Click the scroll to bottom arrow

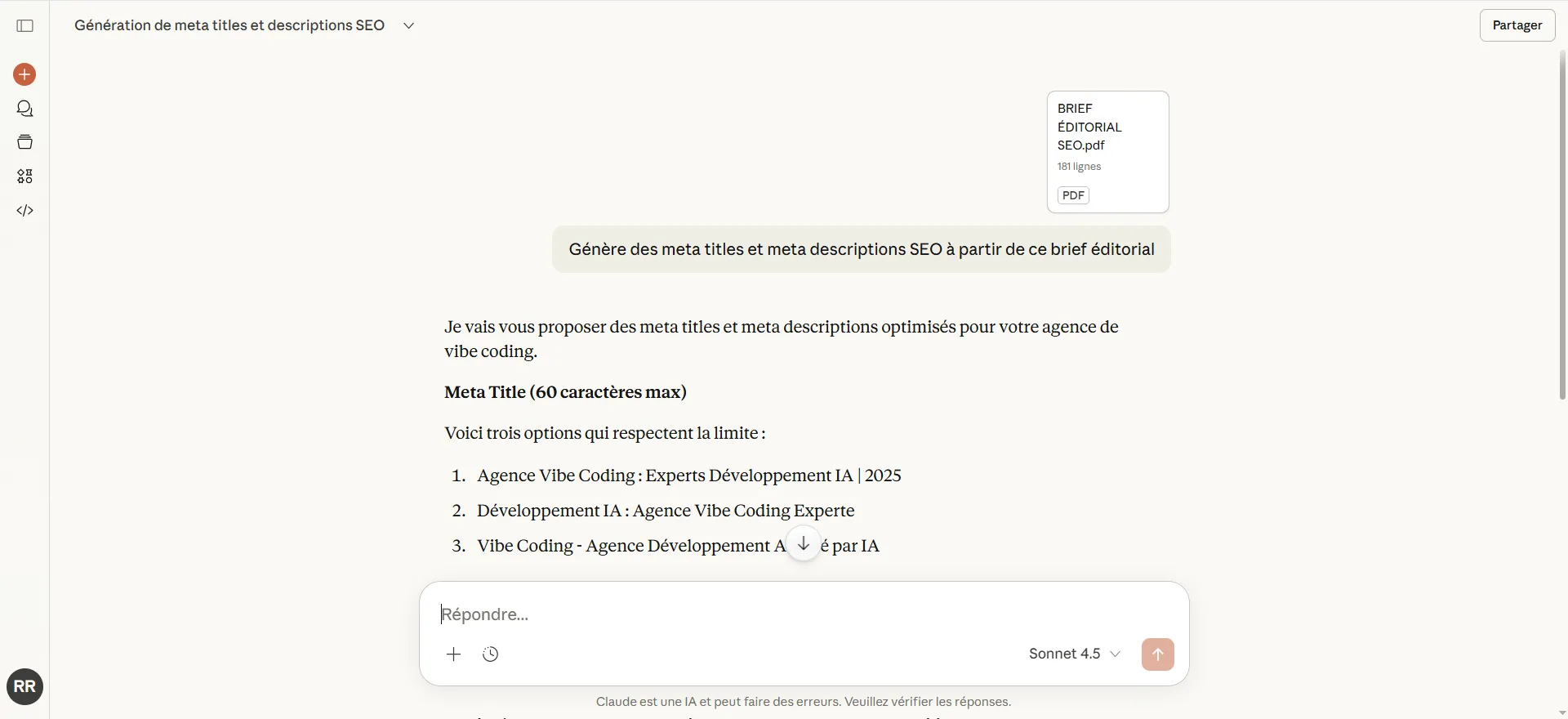point(804,544)
